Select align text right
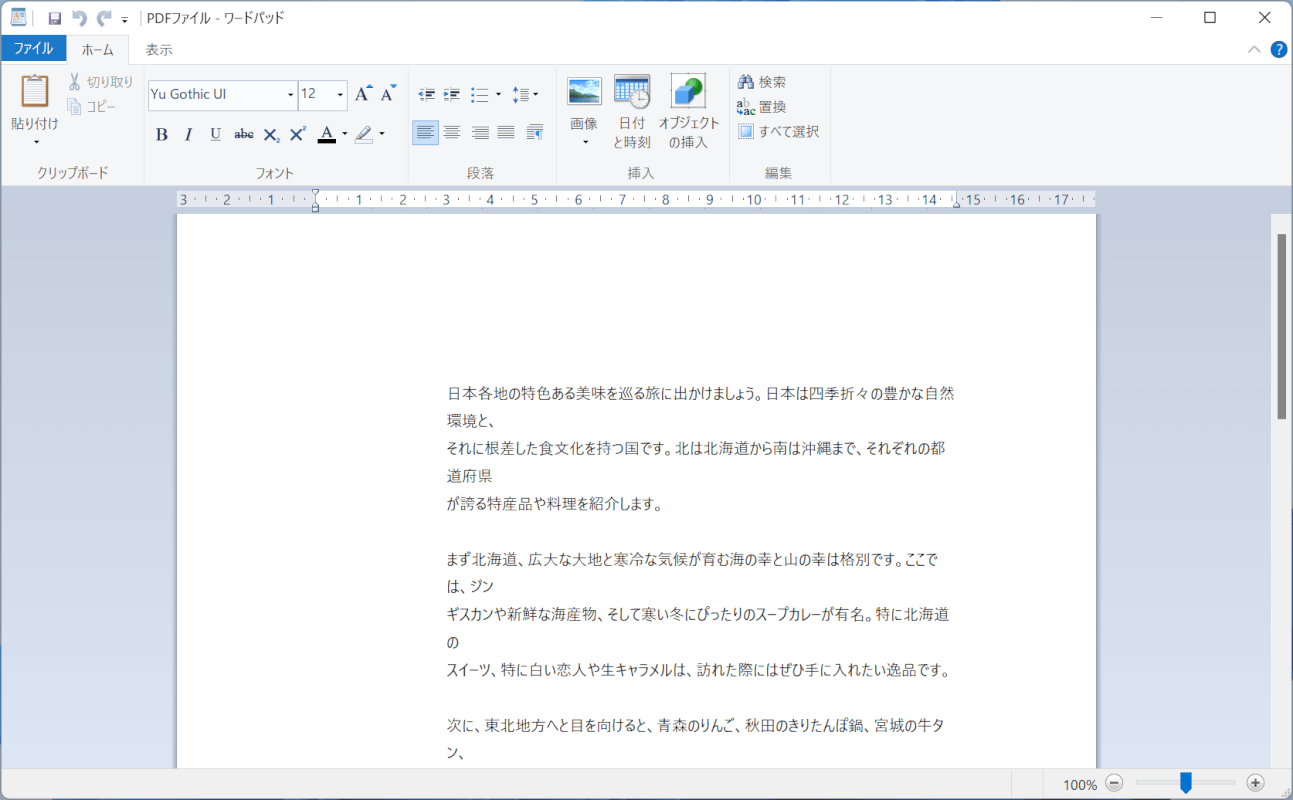The image size is (1293, 800). coord(480,132)
